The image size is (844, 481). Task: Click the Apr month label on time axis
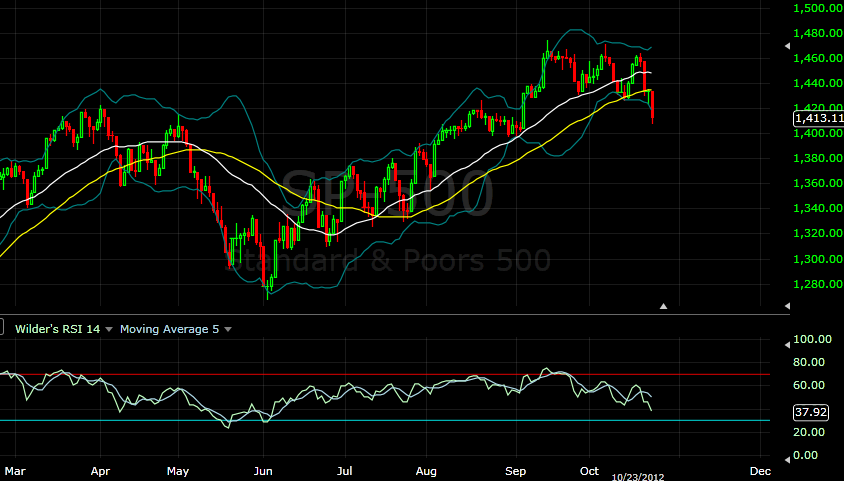pos(100,471)
